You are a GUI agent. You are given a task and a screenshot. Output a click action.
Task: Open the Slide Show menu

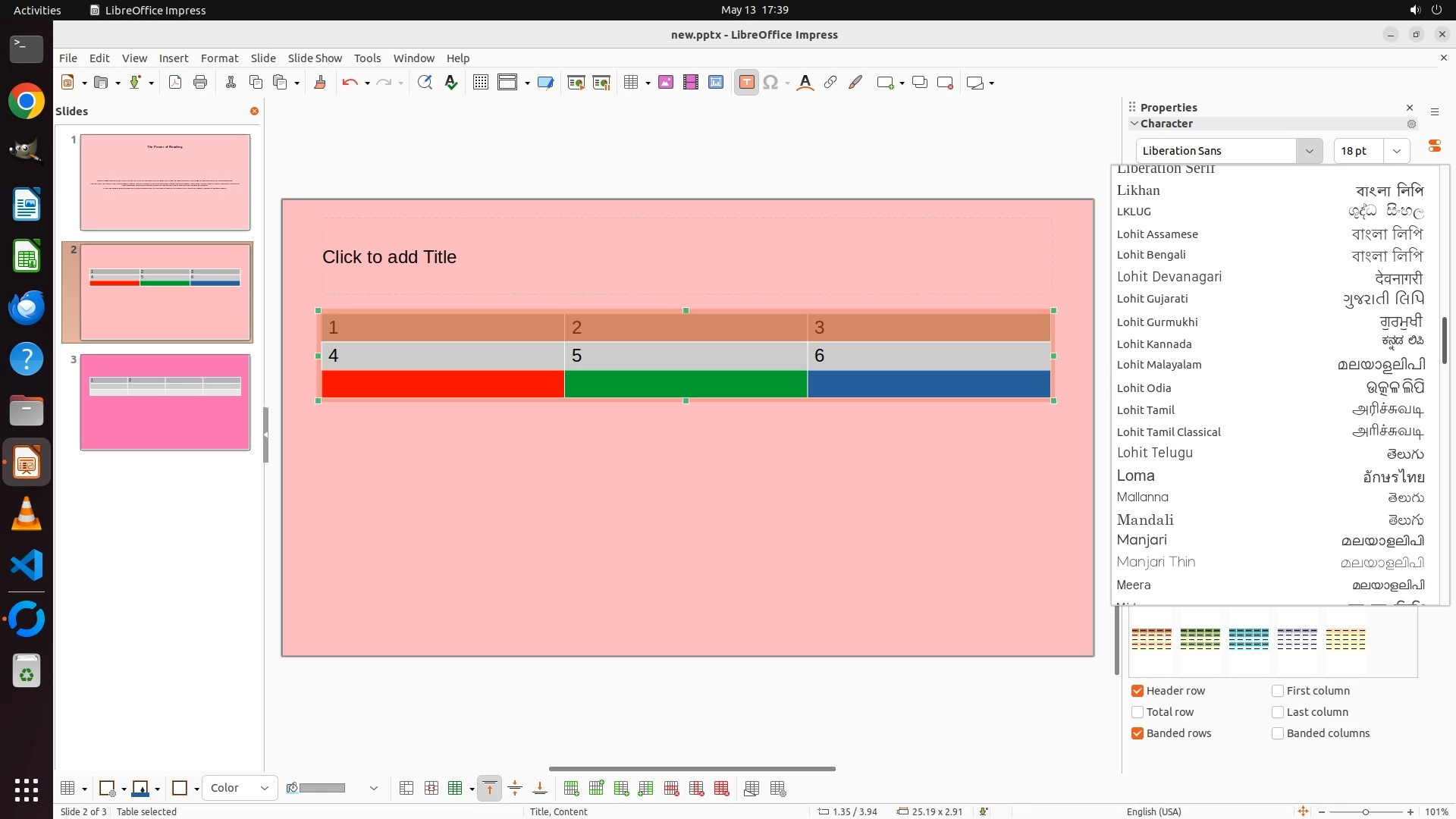(x=315, y=58)
